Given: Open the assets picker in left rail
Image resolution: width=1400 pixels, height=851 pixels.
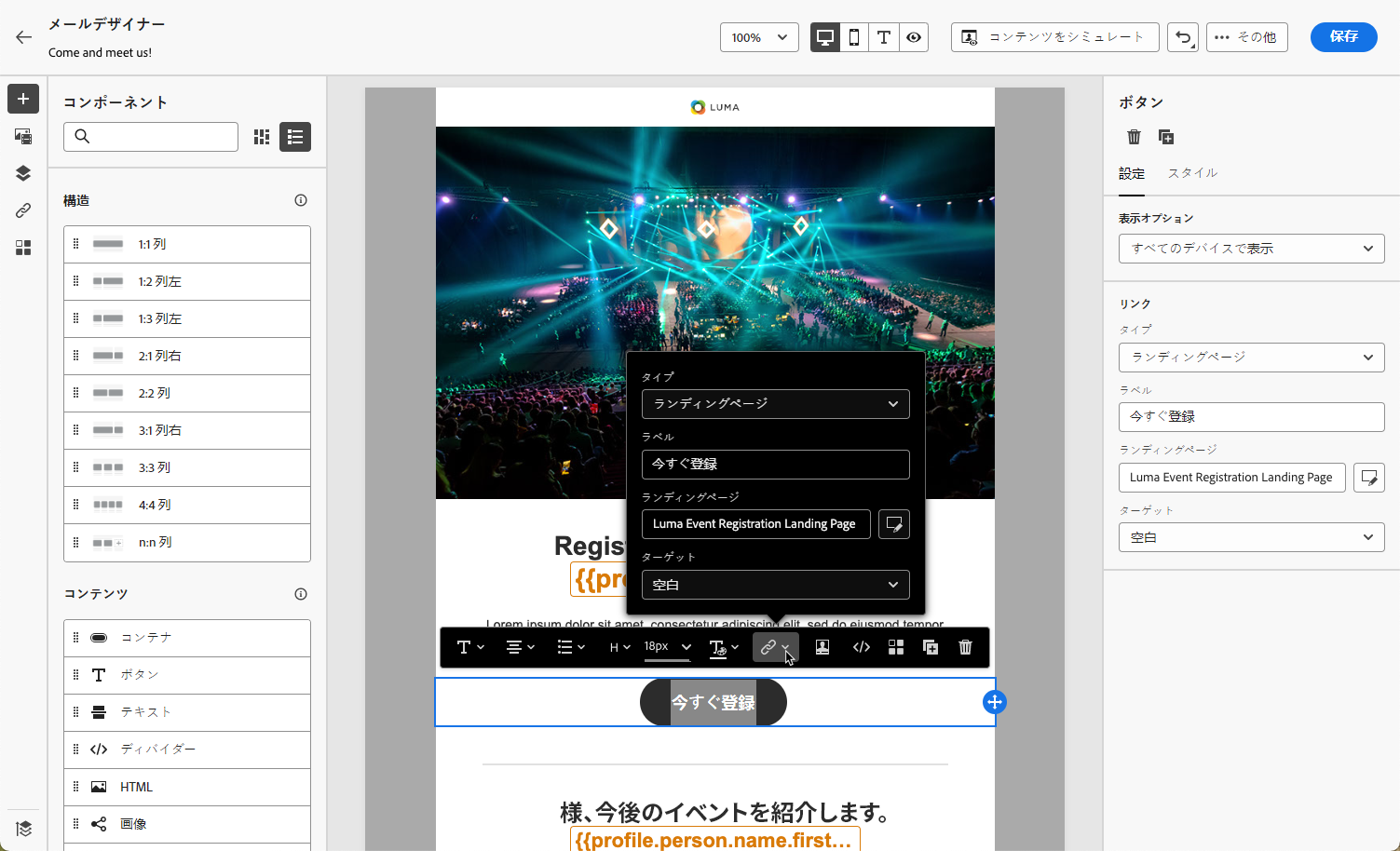Looking at the screenshot, I should [23, 136].
